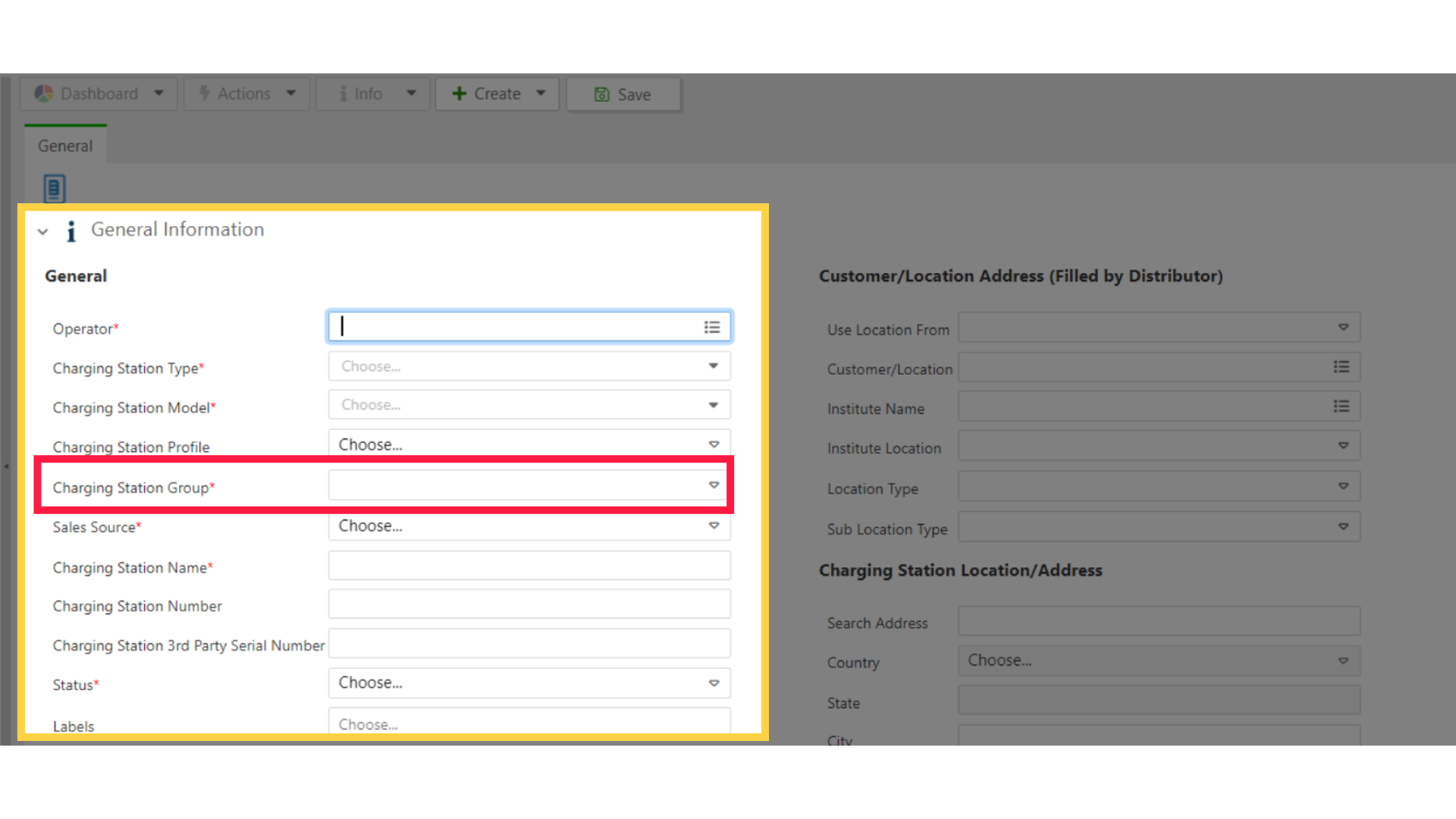Image resolution: width=1456 pixels, height=819 pixels.
Task: Open the Actions menu
Action: (246, 94)
